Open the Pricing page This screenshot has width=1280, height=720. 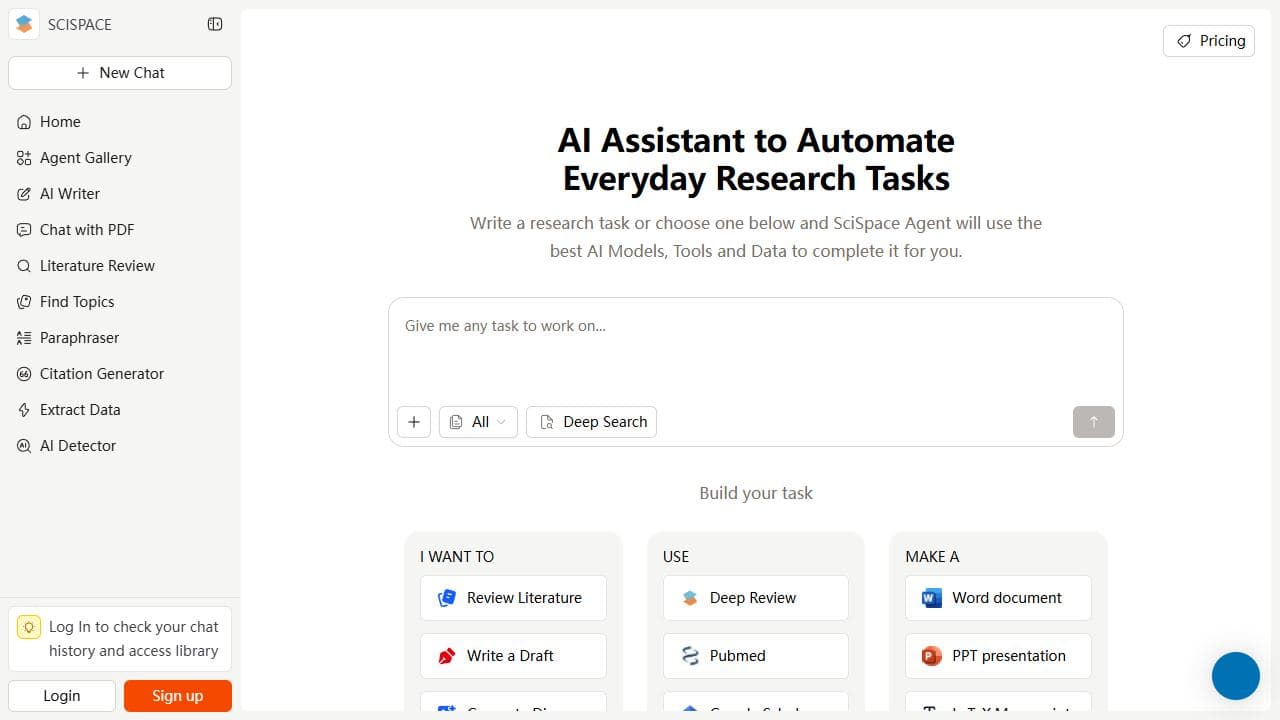point(1209,41)
